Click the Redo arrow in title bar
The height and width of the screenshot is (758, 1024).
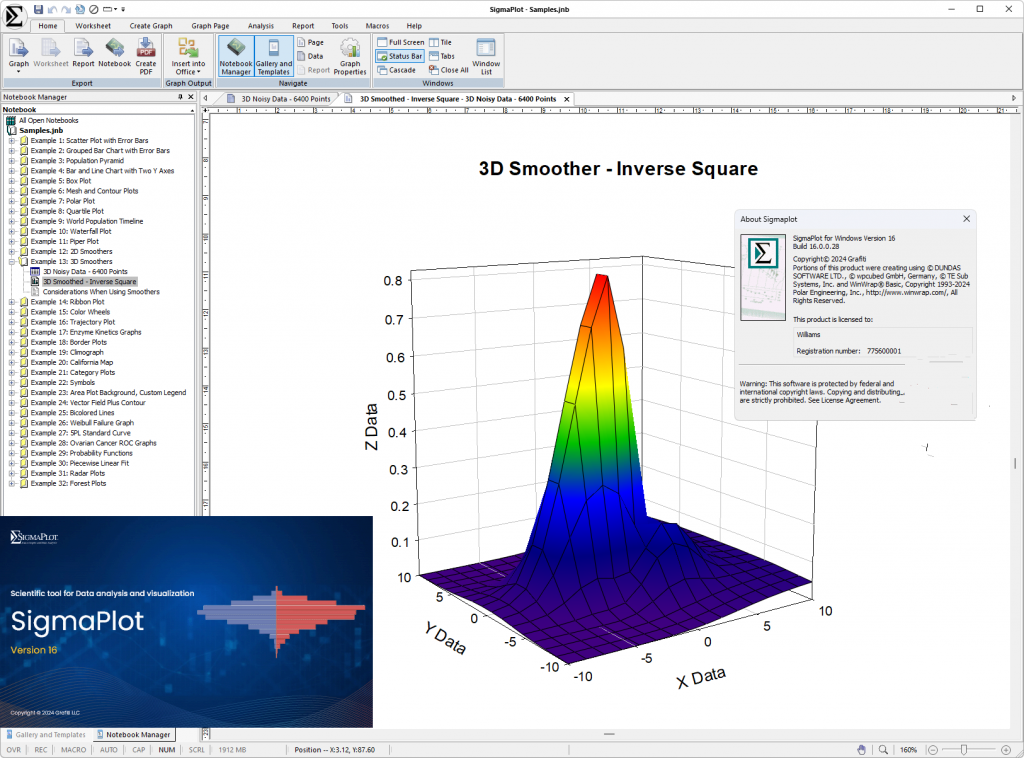66,9
